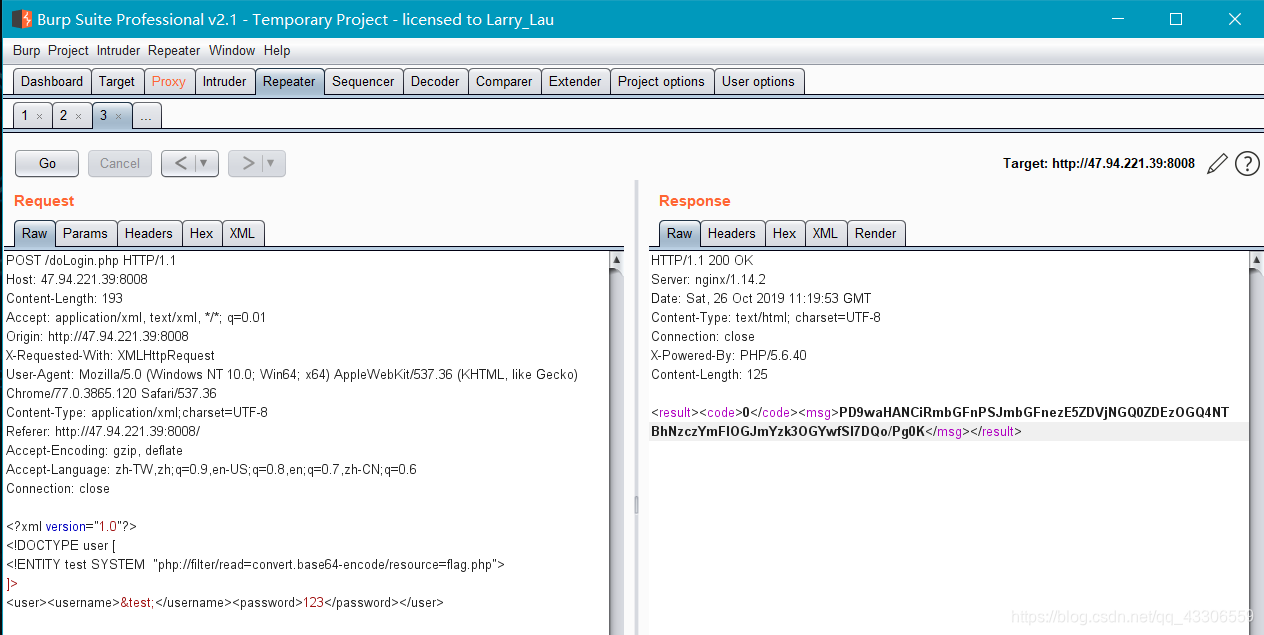Click the splitter handle between request and response
Screen dimensions: 1264x635
(x=636, y=505)
